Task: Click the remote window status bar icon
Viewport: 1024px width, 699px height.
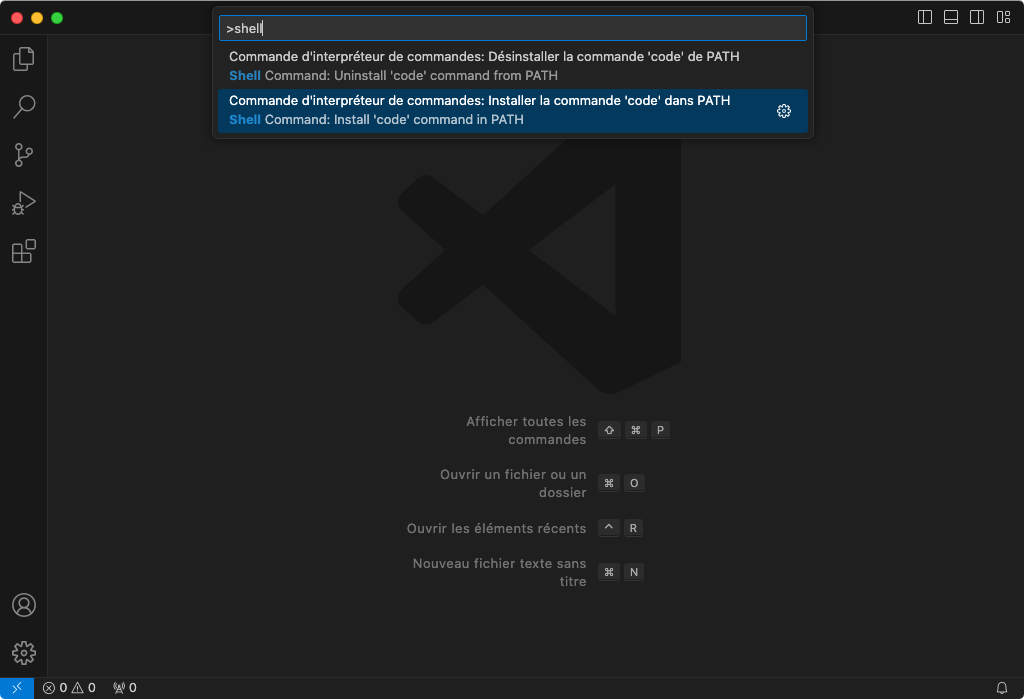Action: [x=17, y=688]
